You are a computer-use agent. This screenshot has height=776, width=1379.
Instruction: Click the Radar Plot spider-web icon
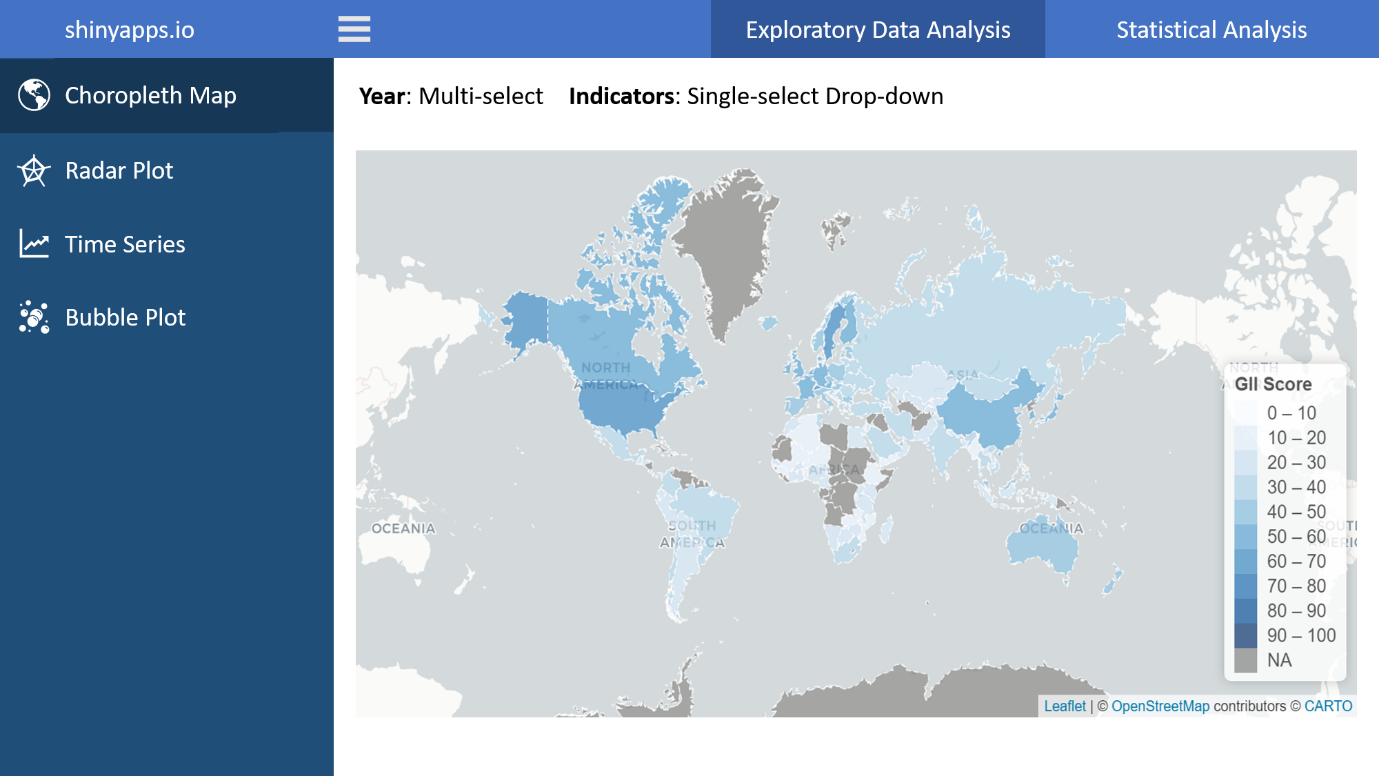click(34, 171)
